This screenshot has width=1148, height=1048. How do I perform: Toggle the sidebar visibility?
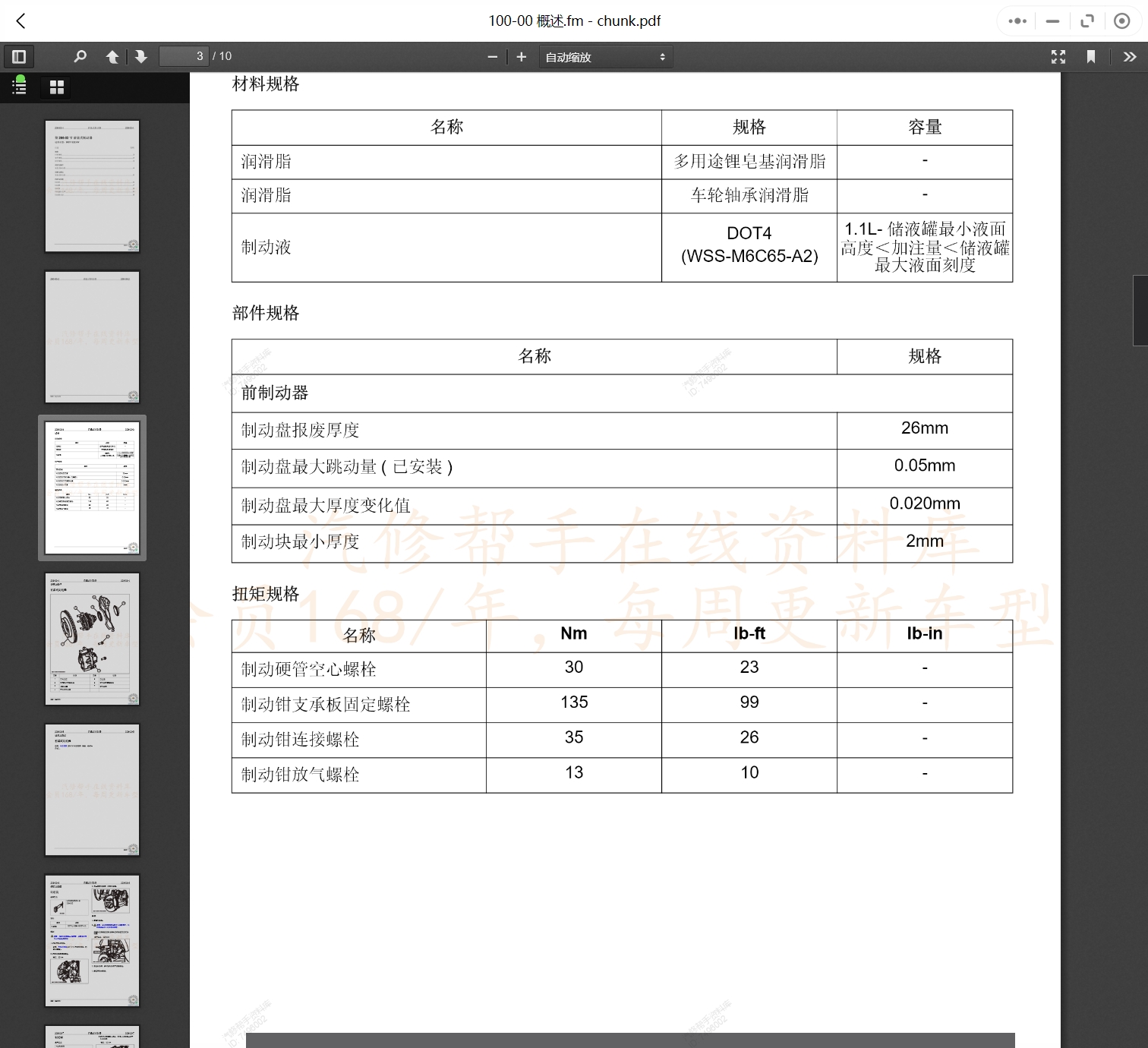[18, 56]
